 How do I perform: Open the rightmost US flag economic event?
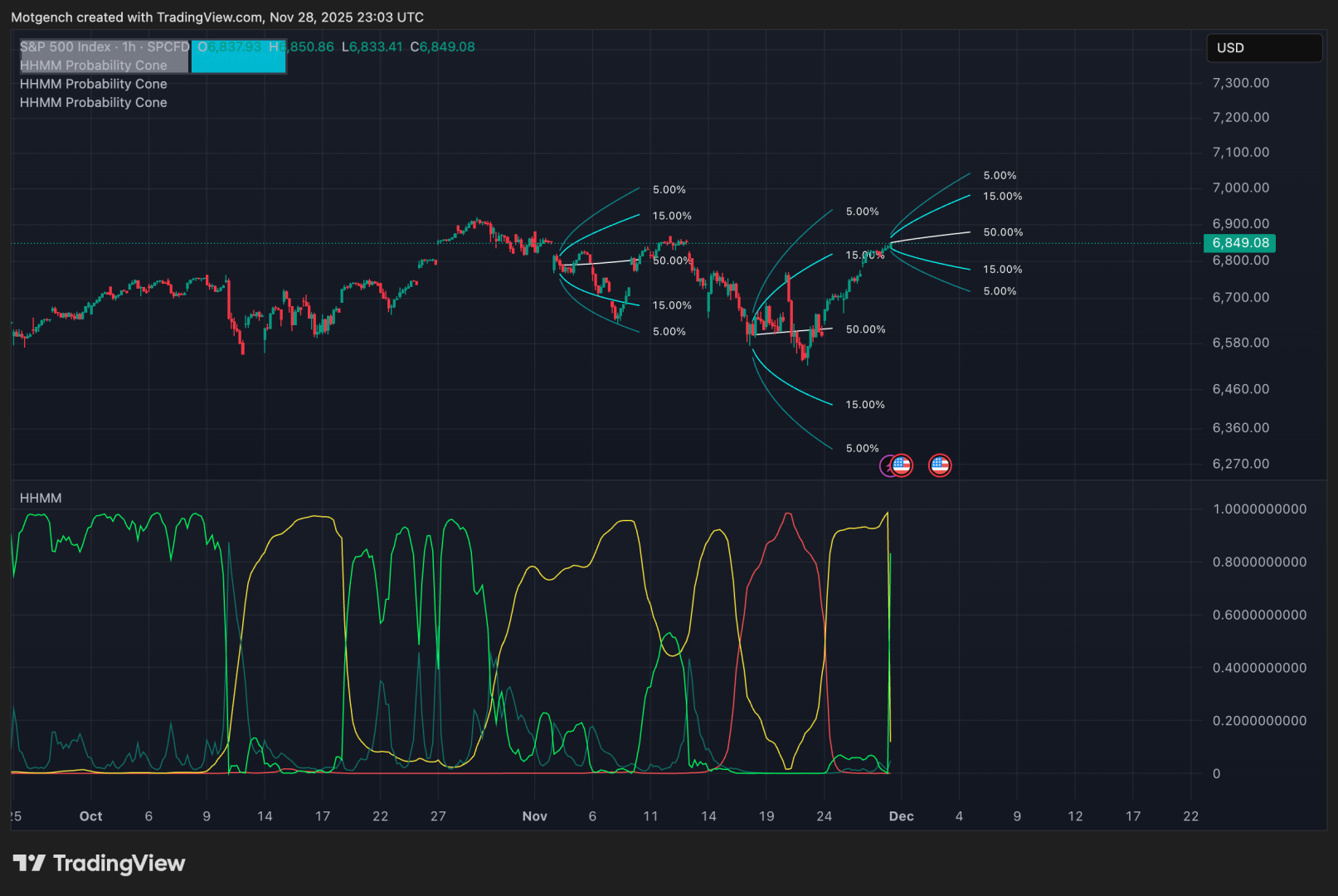(939, 465)
